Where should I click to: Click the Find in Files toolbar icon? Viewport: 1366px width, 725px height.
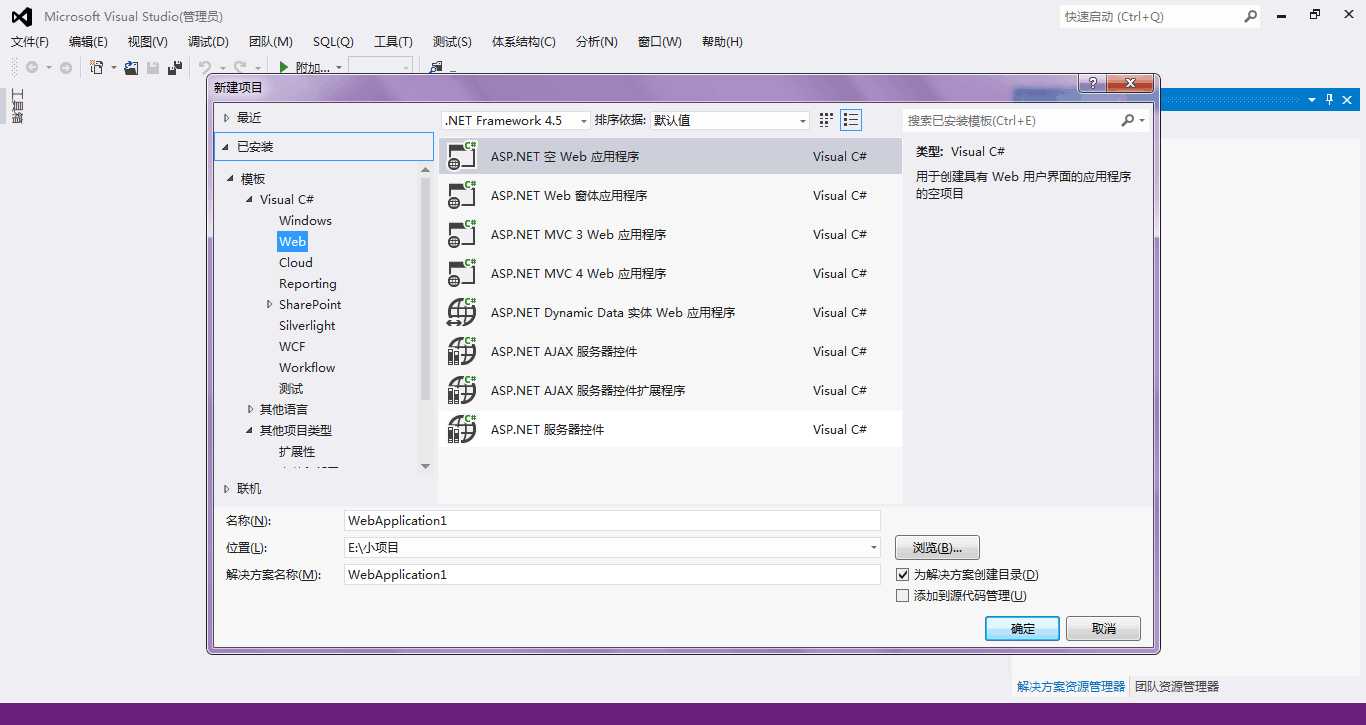coord(436,67)
